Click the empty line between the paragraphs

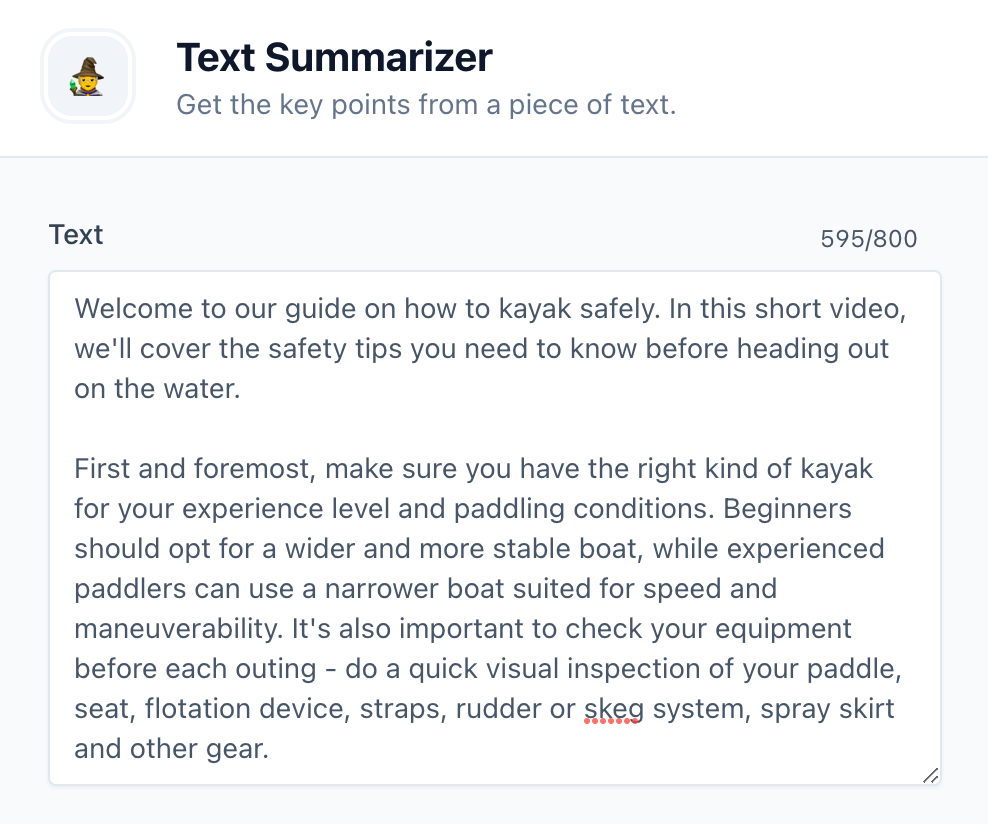[x=400, y=428]
